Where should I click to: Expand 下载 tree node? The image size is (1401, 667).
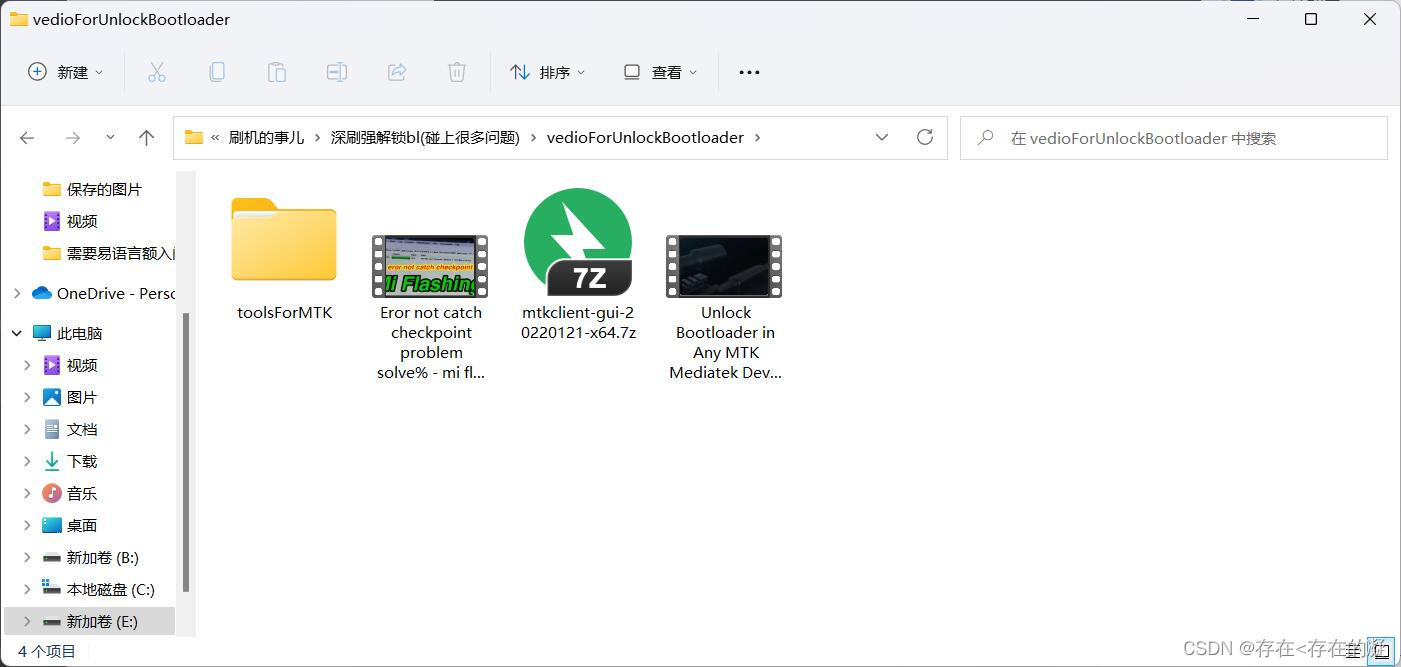28,461
